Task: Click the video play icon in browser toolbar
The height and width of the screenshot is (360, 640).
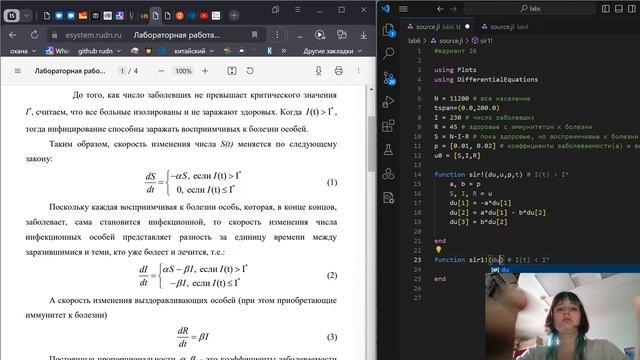Action: (320, 35)
